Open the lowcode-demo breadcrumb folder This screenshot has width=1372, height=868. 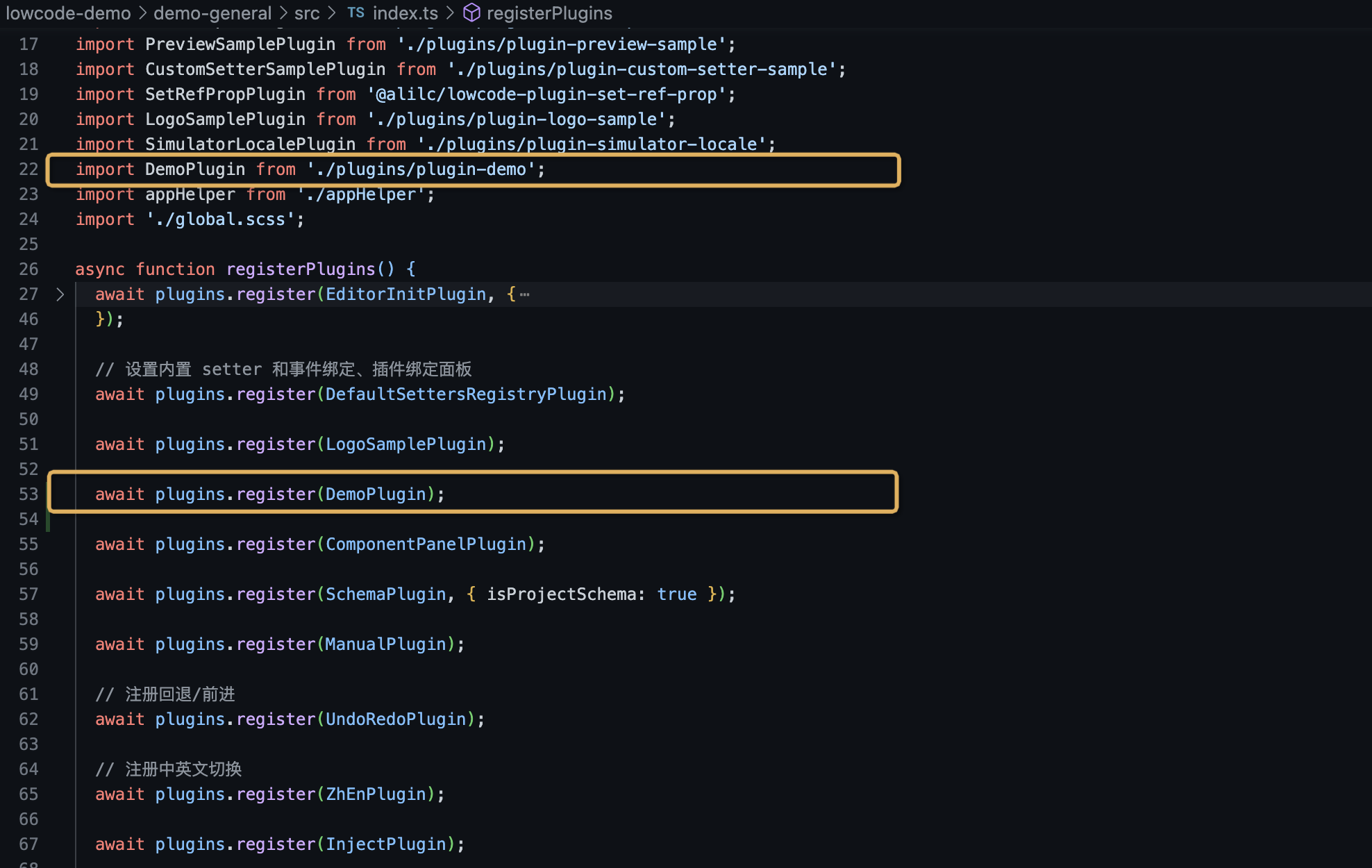[68, 12]
